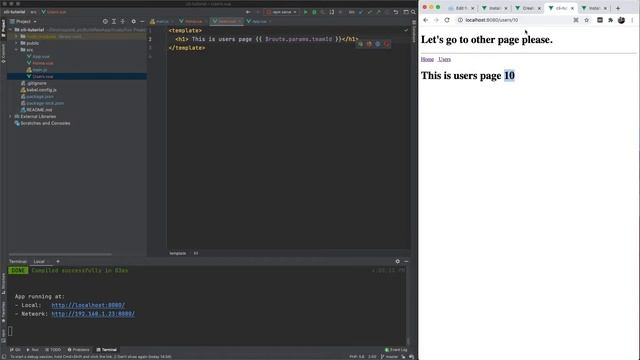
Task: Select .gitignore in the project tree
Action: click(33, 83)
